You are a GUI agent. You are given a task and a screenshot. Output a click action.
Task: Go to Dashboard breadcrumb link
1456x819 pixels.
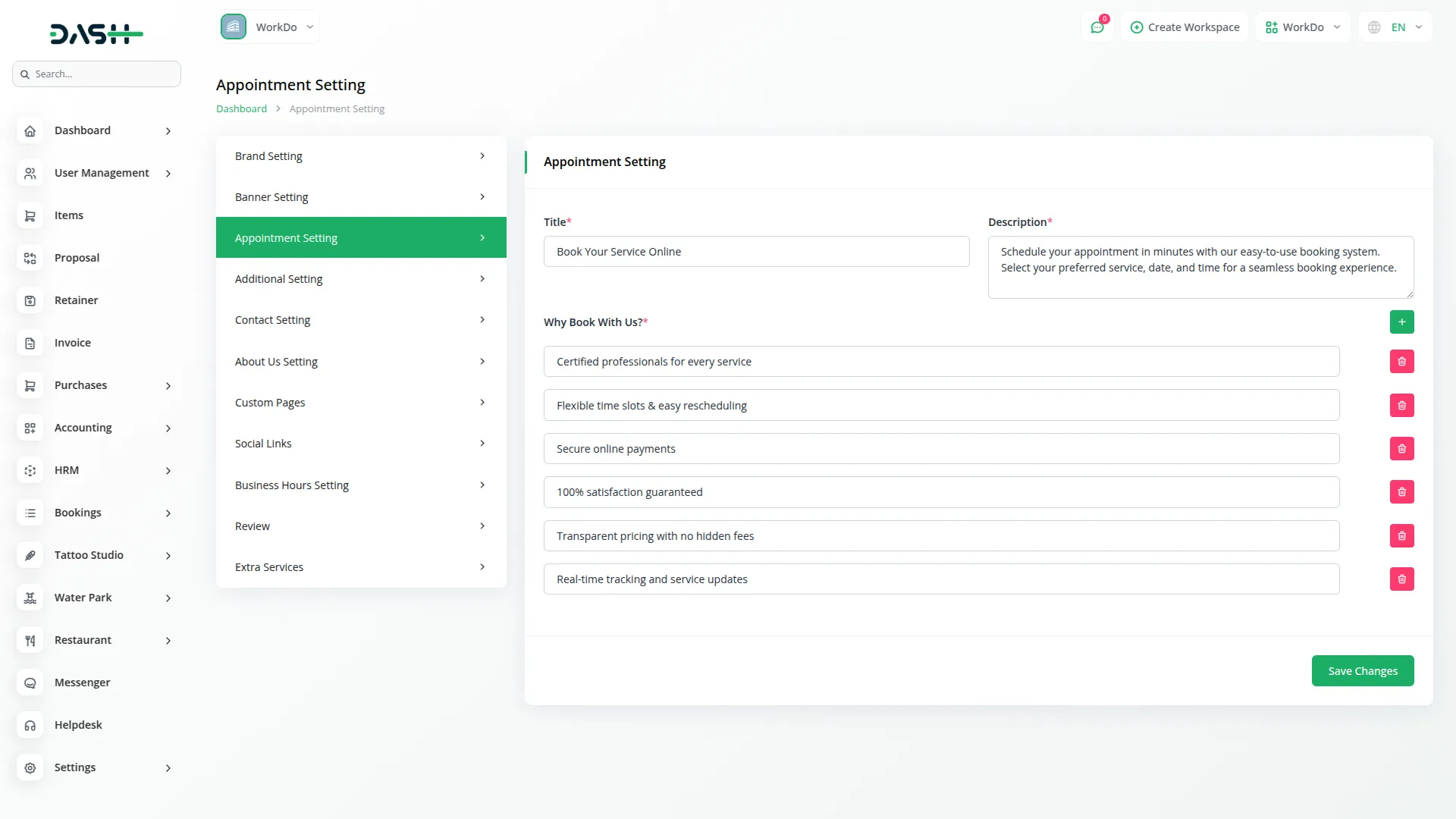tap(241, 109)
